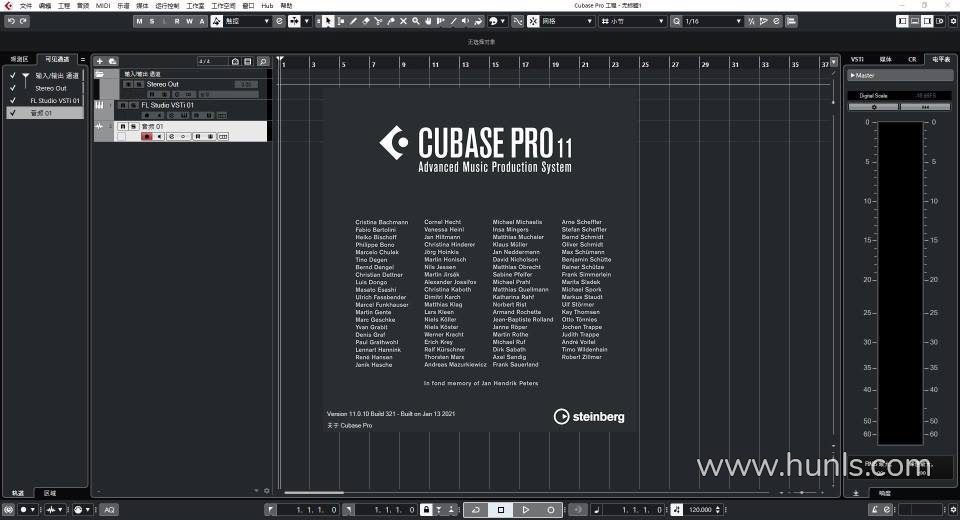Screen dimensions: 960x520
Task: Uncheck Stereo Out visibility checkmark
Action: pyautogui.click(x=13, y=88)
